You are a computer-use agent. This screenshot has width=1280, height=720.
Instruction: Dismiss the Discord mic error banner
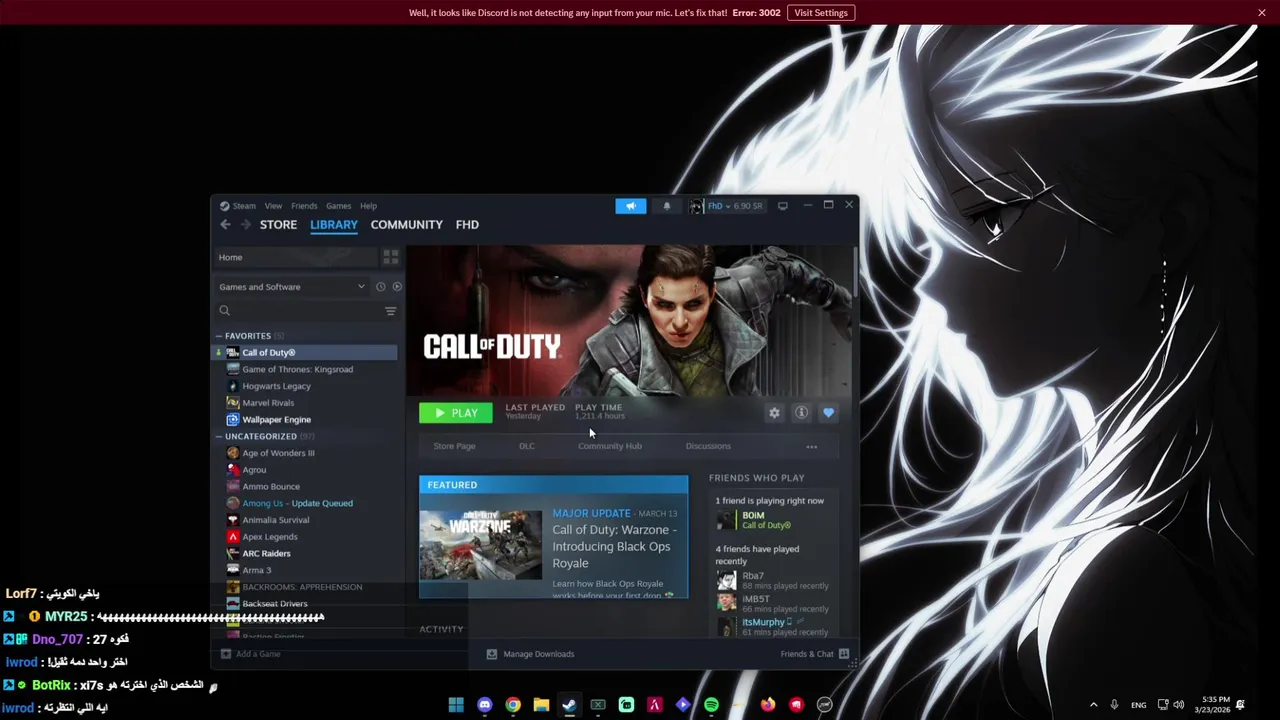click(1262, 13)
